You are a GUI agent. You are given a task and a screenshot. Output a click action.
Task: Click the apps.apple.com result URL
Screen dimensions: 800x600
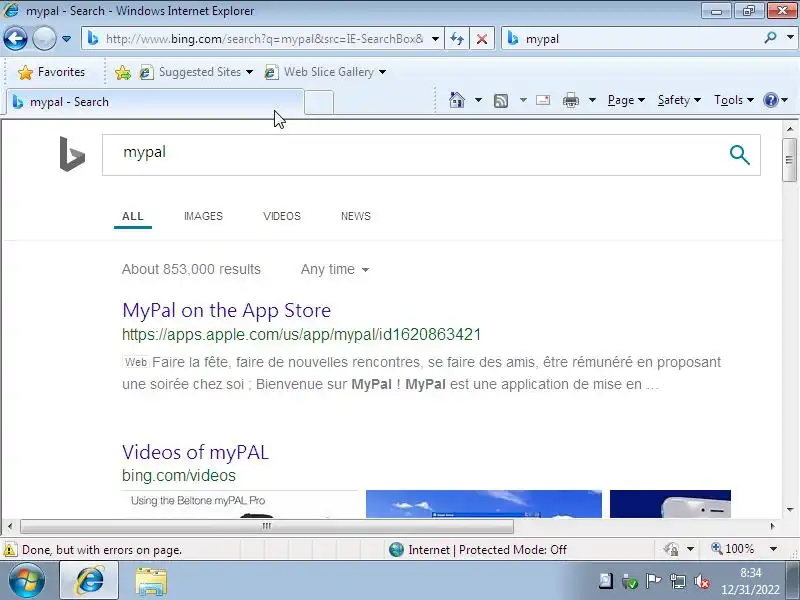(x=302, y=335)
